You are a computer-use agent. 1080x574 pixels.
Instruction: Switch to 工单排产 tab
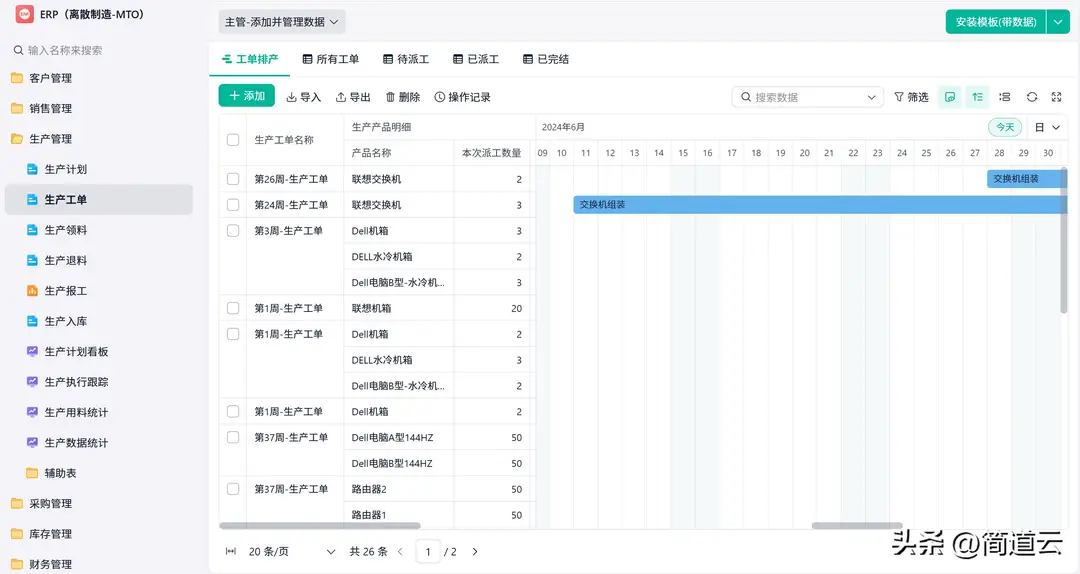coord(250,59)
